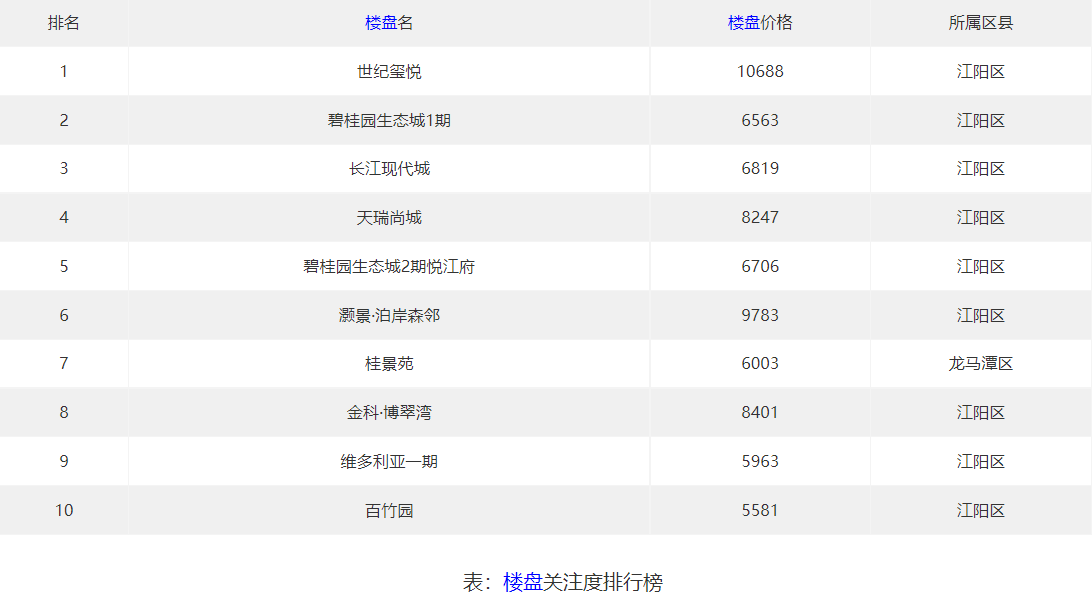Select 金科·博翠湾 property name
Viewport: 1092px width, 608px height.
389,412
